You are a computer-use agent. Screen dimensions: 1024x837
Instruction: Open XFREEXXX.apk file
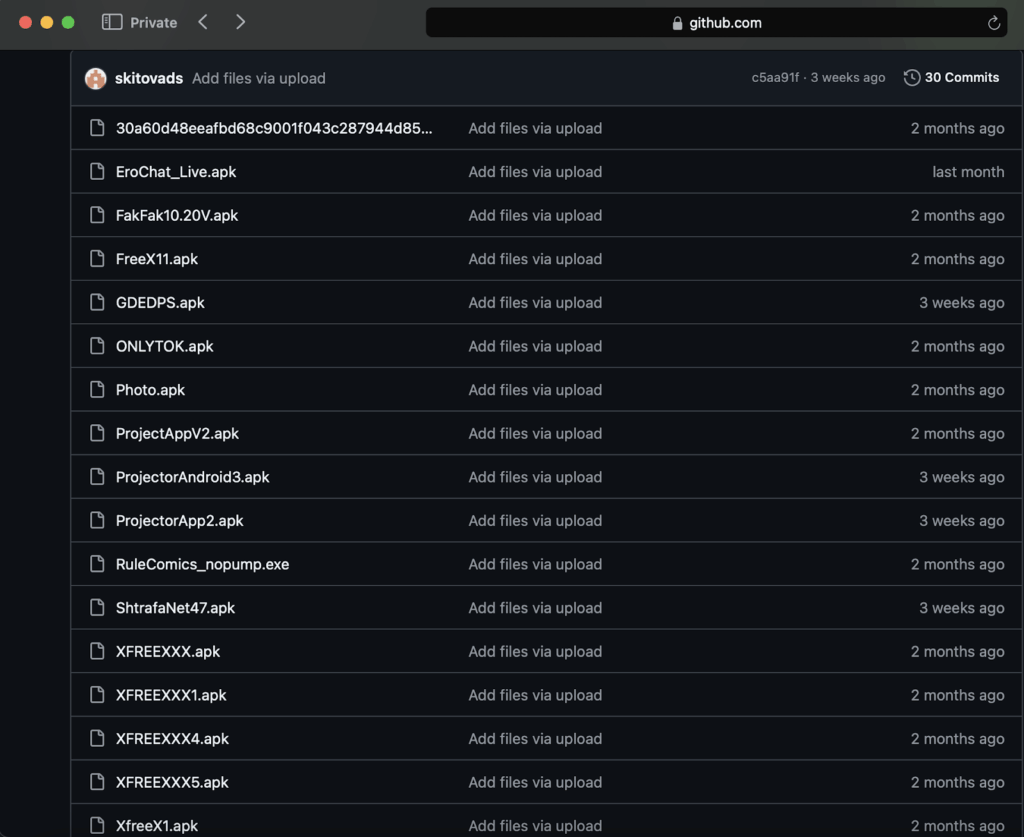[x=168, y=652]
